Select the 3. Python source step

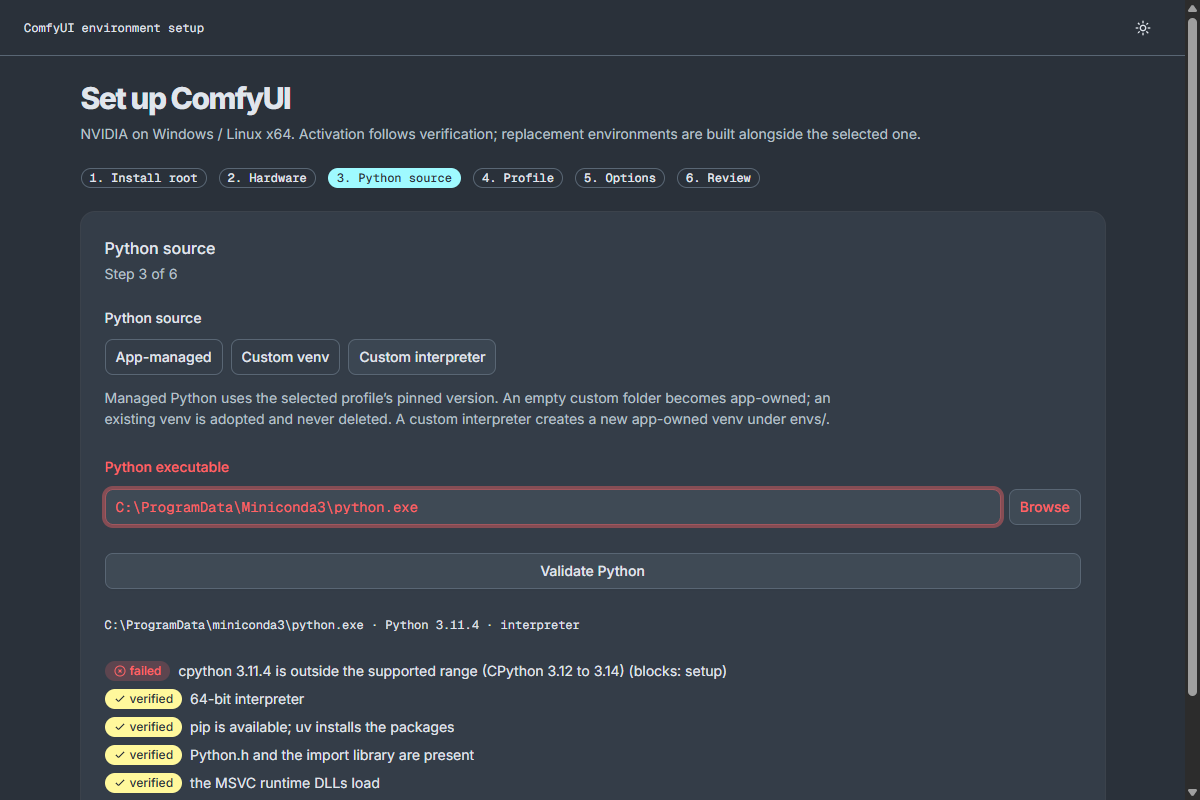click(394, 178)
